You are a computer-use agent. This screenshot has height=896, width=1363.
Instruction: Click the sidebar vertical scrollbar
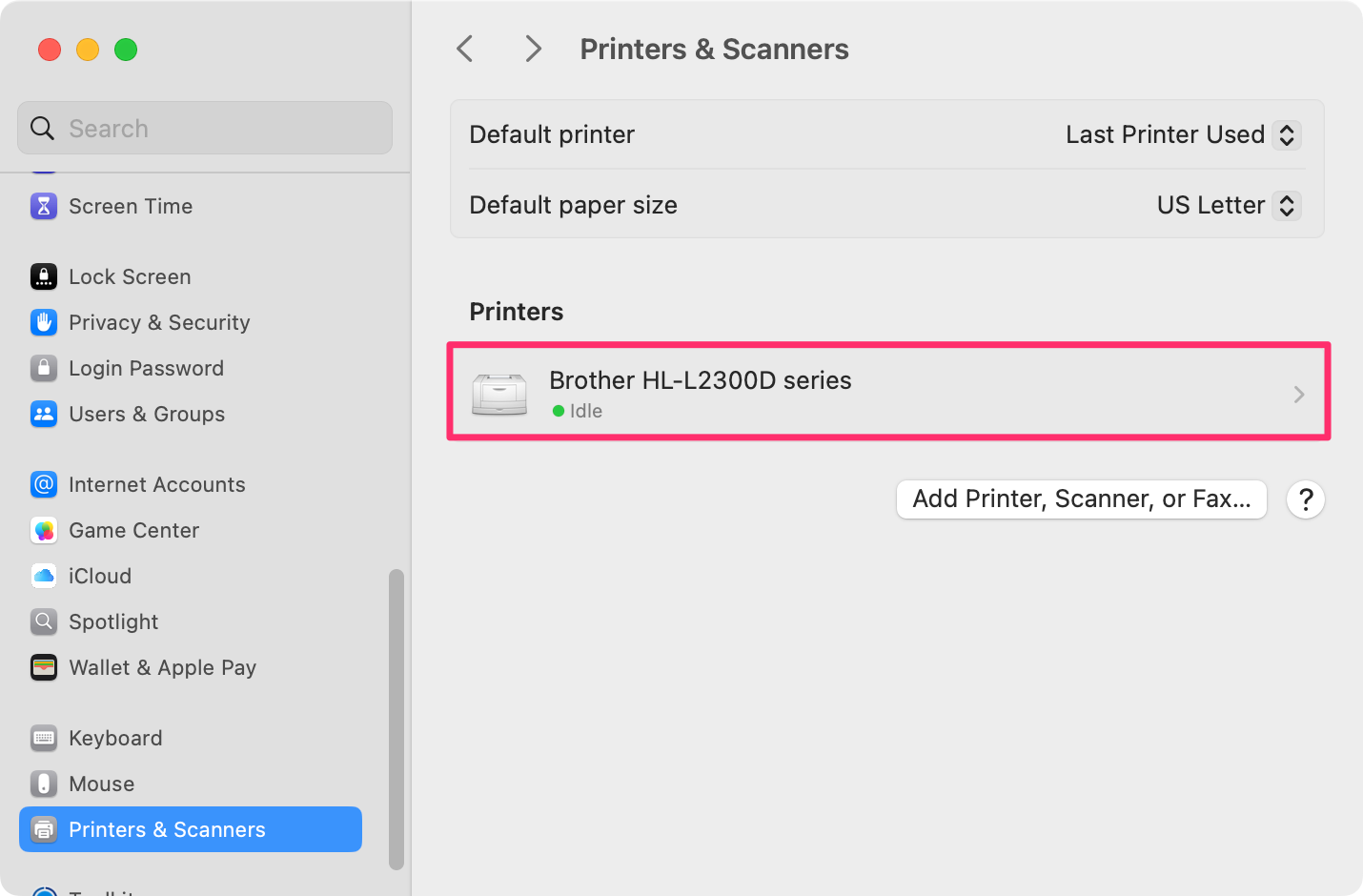point(397,720)
